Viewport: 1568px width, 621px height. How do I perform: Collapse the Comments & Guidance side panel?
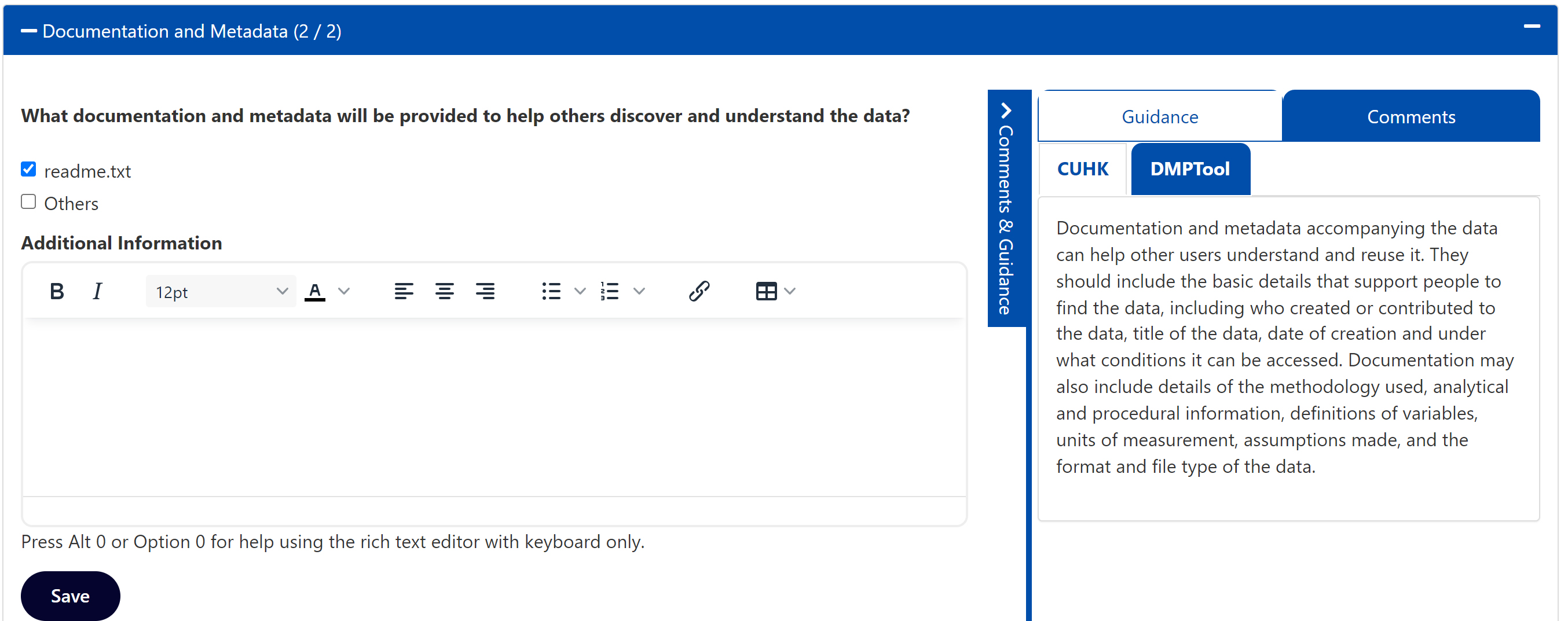click(x=1006, y=111)
